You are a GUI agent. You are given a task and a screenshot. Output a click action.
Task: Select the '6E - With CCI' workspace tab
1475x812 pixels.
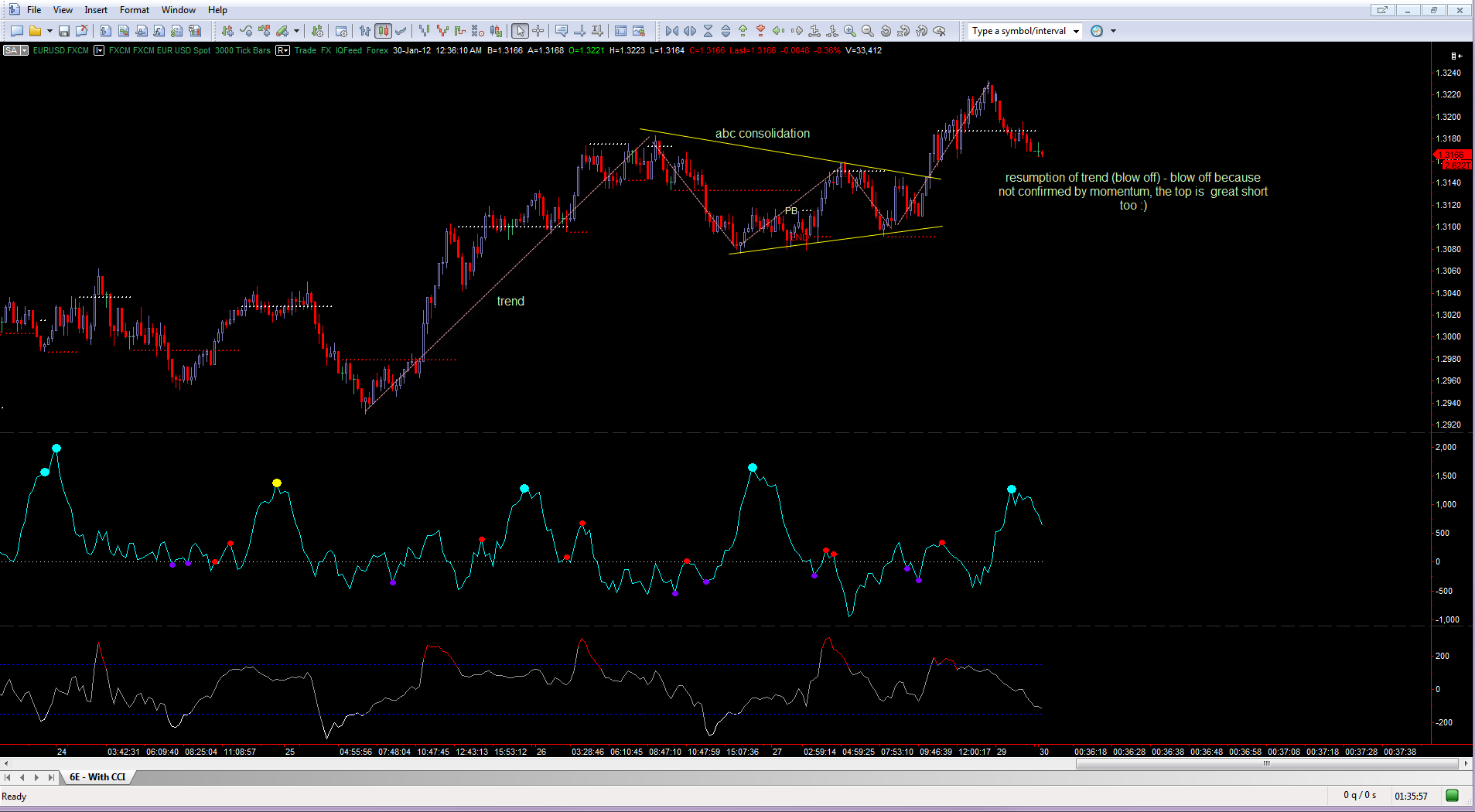(x=97, y=777)
